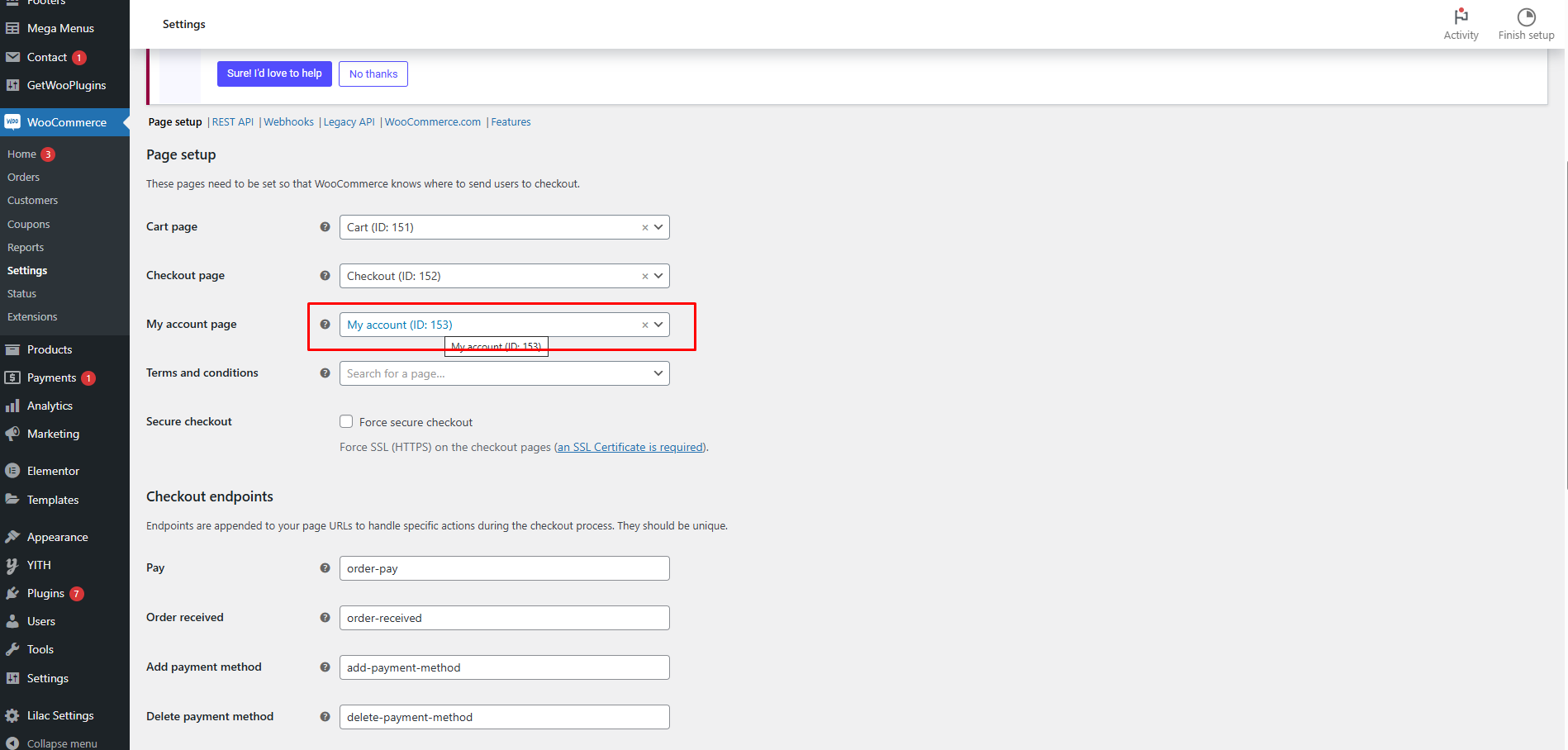Open the Terms and conditions page dropdown
Screen dimensions: 1568x750
coord(504,373)
